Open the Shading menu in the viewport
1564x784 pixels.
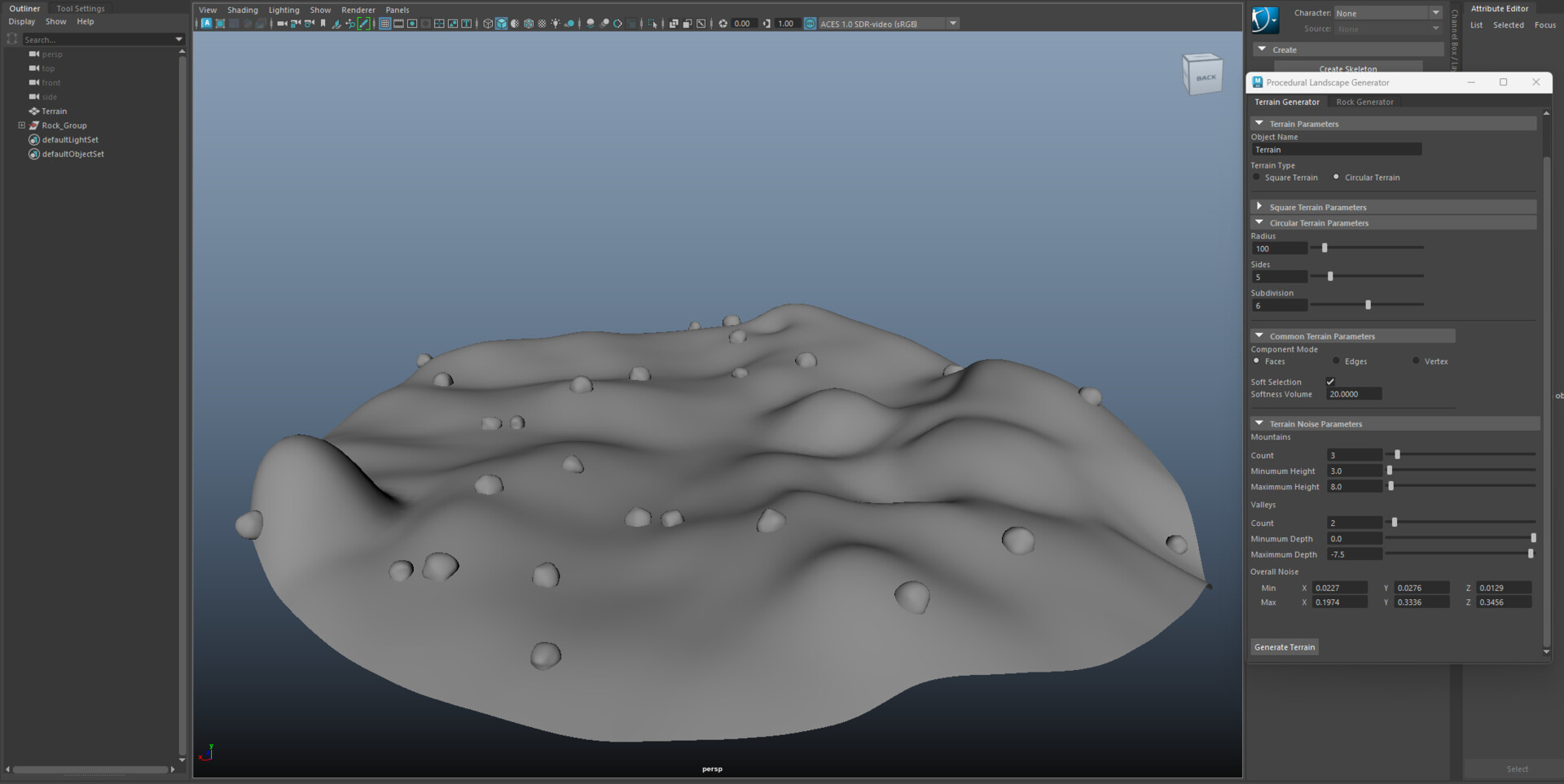(x=243, y=10)
